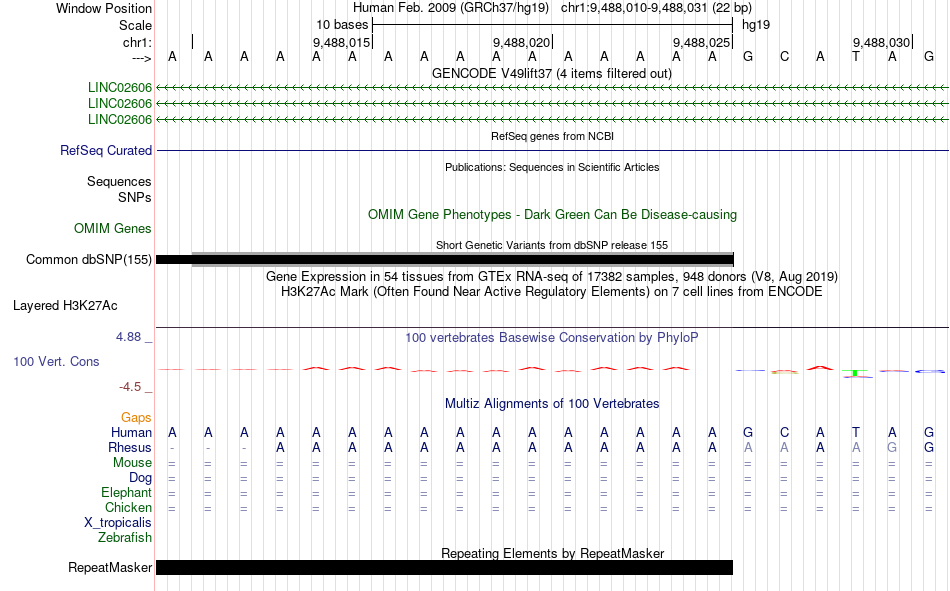Viewport: 950px width, 591px height.
Task: Click RefSeq genes from NCBI title
Action: click(552, 136)
